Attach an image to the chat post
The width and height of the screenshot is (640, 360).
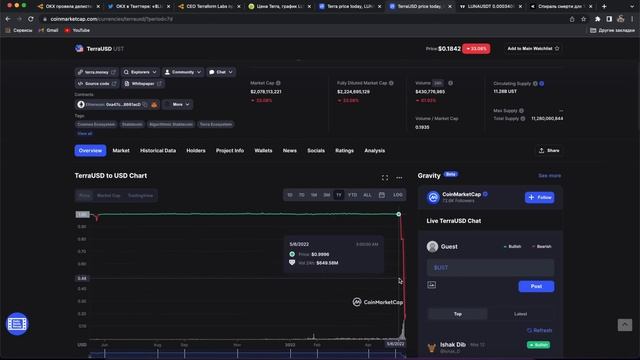coord(431,284)
